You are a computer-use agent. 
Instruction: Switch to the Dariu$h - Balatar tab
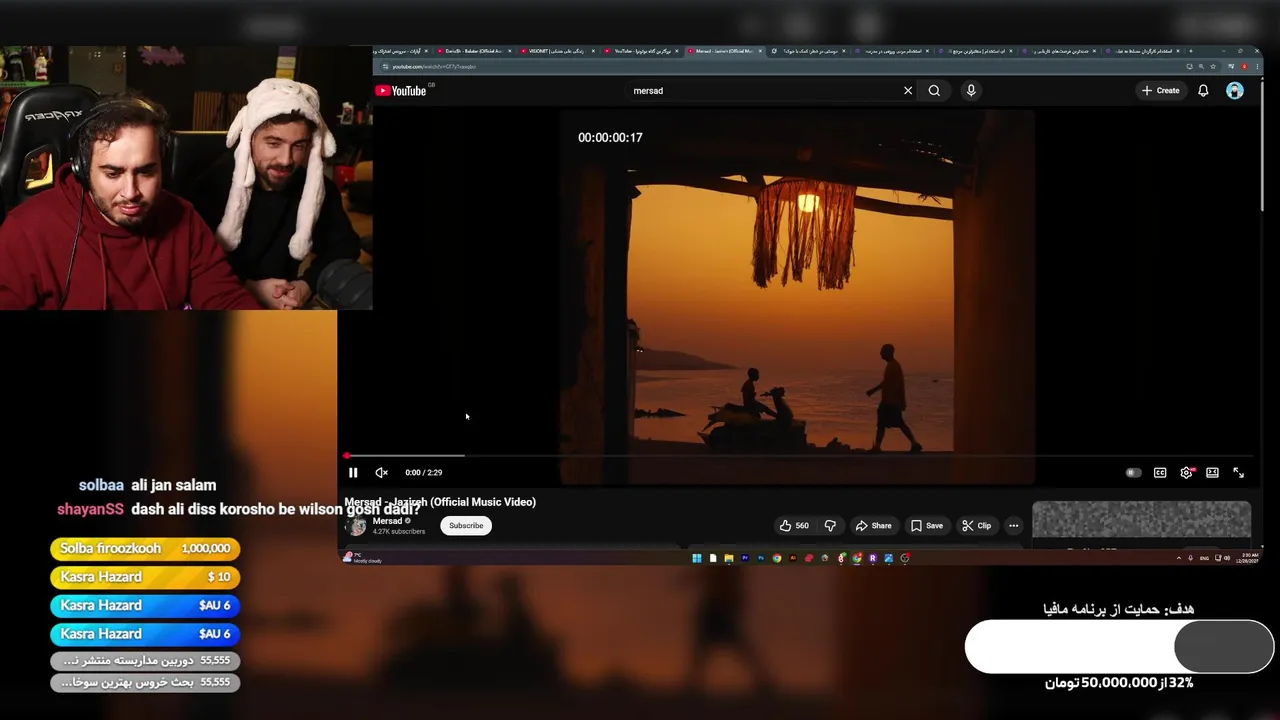point(473,51)
